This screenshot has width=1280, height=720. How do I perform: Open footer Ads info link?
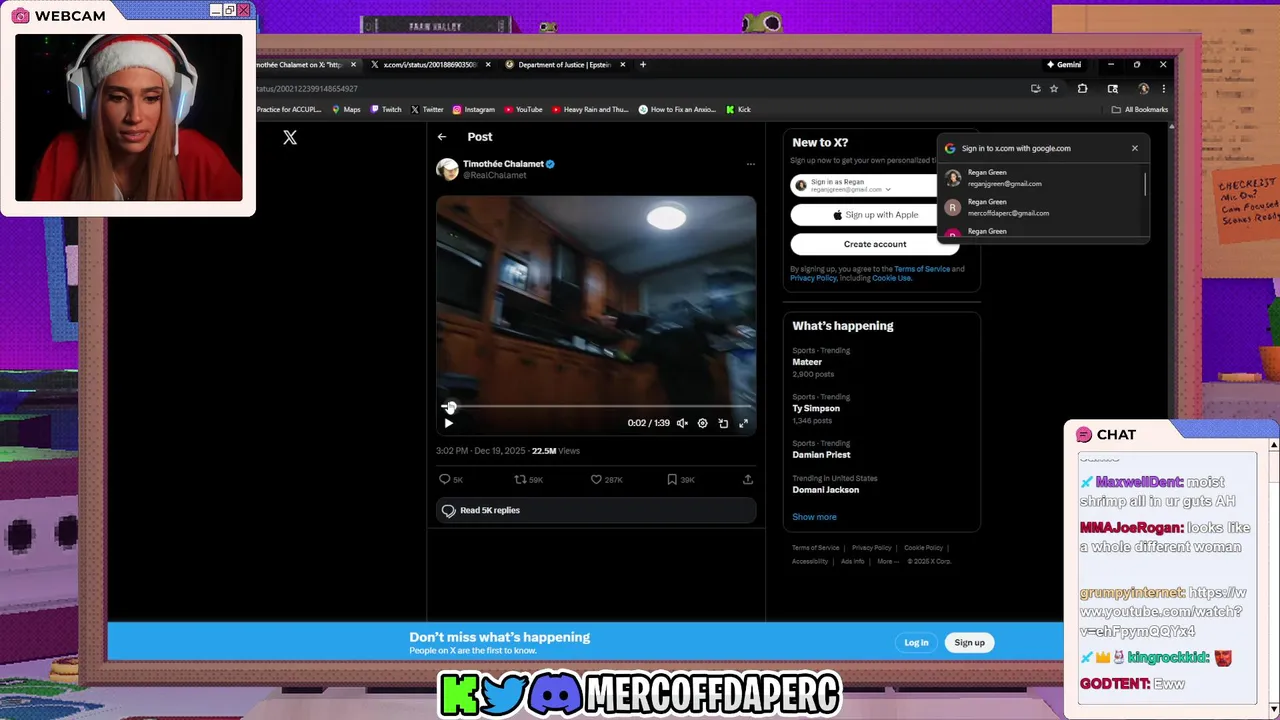click(852, 561)
